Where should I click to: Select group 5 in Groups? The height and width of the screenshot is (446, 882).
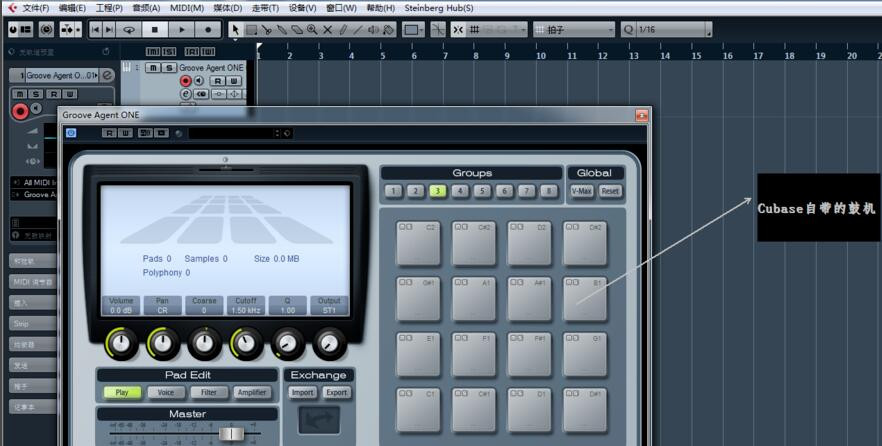(482, 191)
